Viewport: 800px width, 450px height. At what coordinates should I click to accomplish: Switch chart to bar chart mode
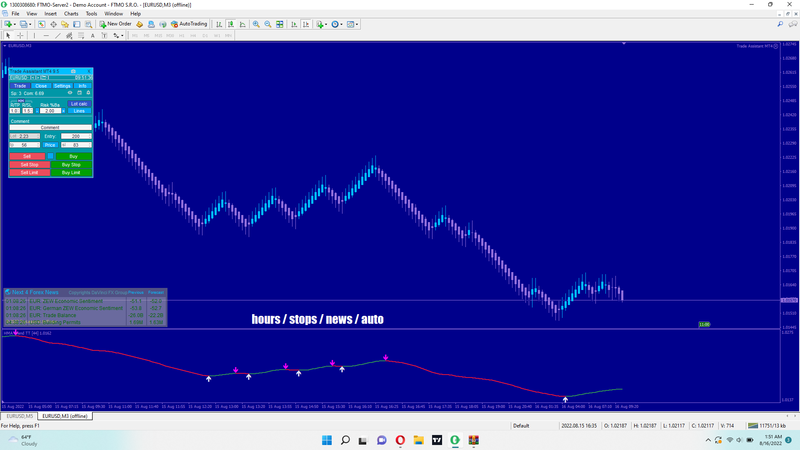point(219,24)
